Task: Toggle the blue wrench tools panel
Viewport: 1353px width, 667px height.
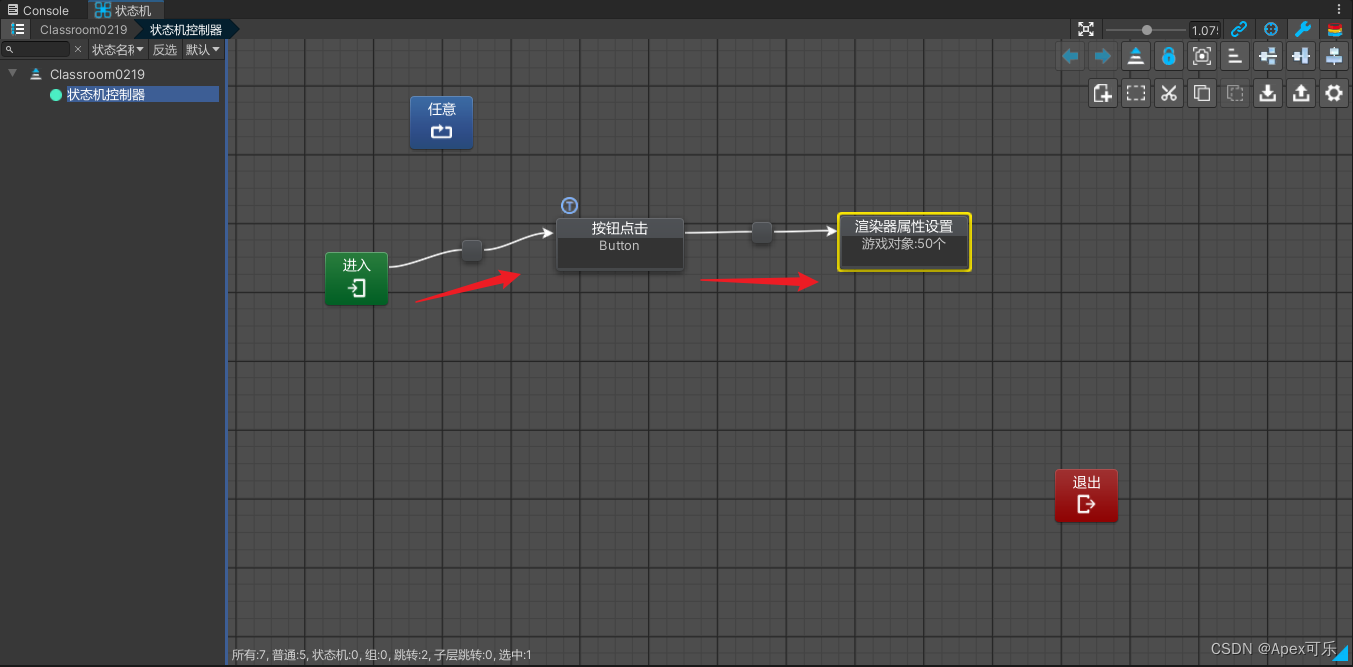Action: (1303, 29)
